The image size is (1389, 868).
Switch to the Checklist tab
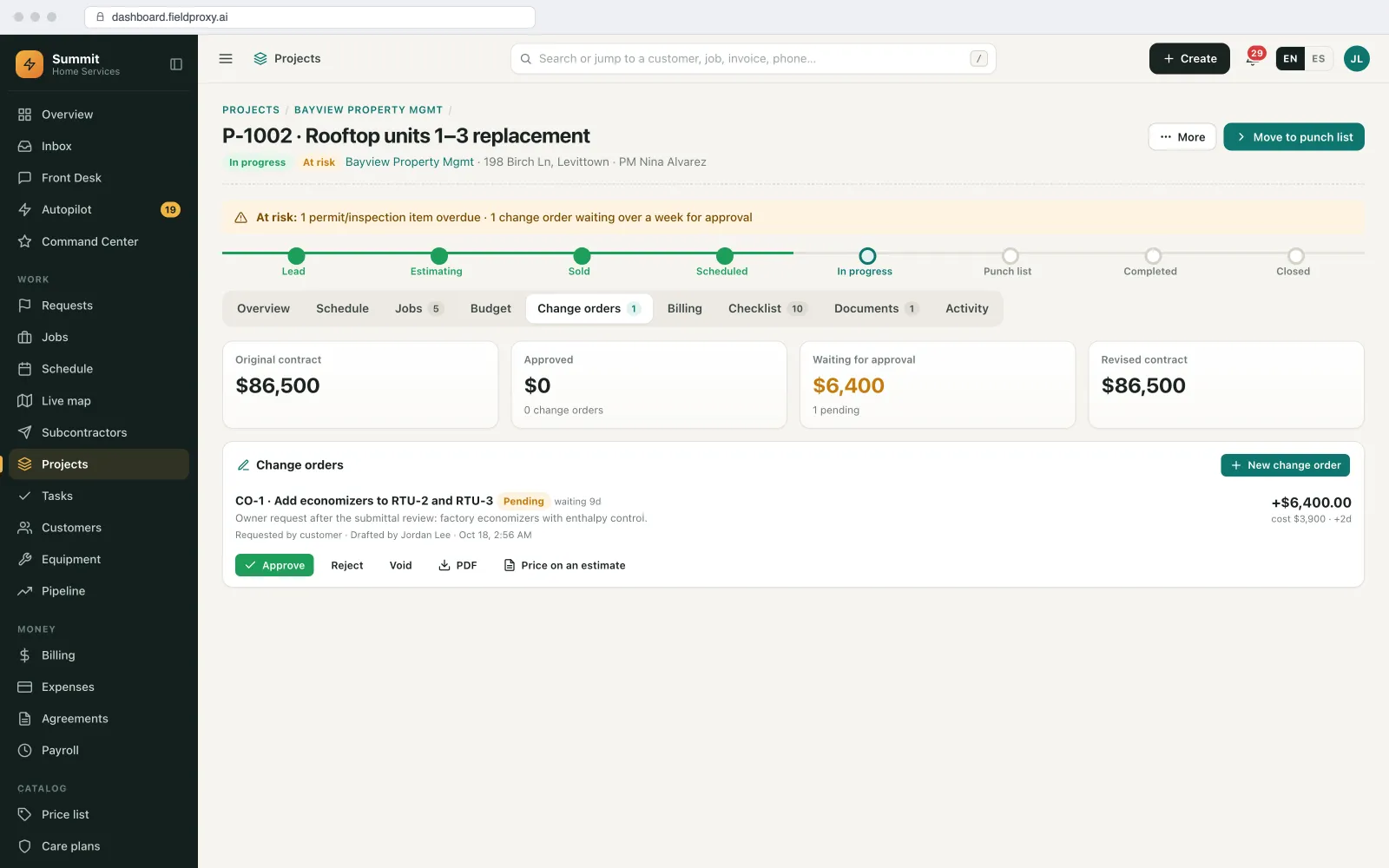point(767,308)
